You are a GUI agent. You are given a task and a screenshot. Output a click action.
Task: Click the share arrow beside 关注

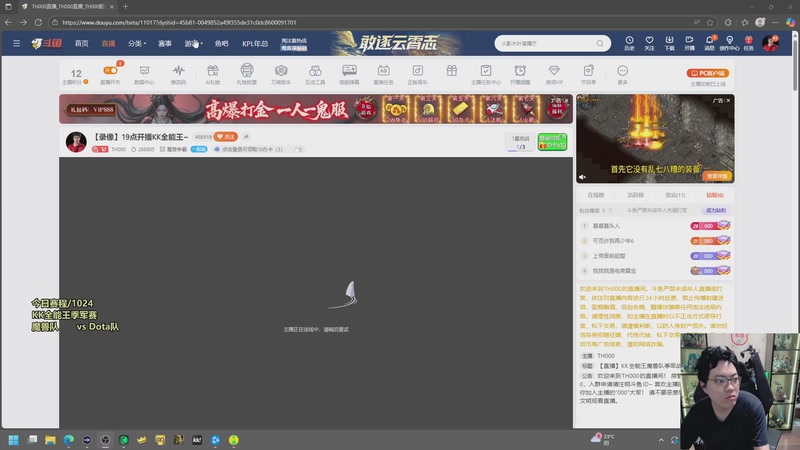pos(246,137)
